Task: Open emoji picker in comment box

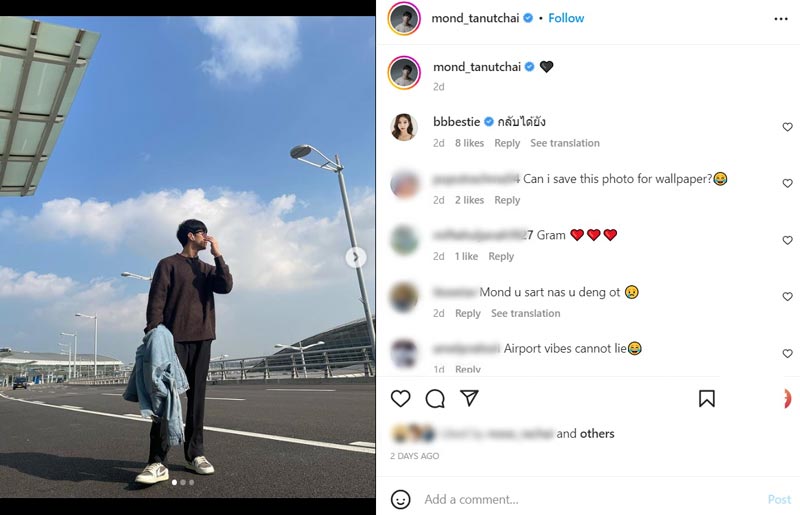Action: click(x=400, y=499)
